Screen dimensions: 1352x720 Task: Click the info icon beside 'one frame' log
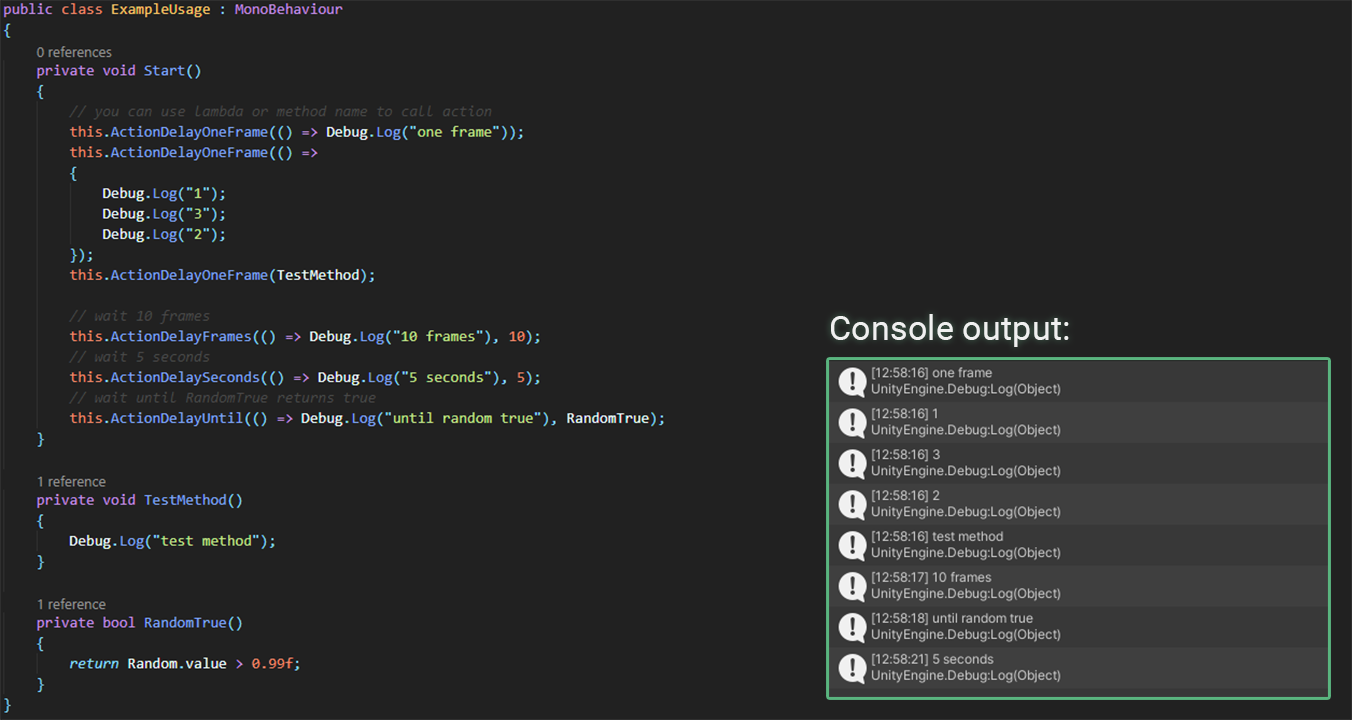click(852, 382)
